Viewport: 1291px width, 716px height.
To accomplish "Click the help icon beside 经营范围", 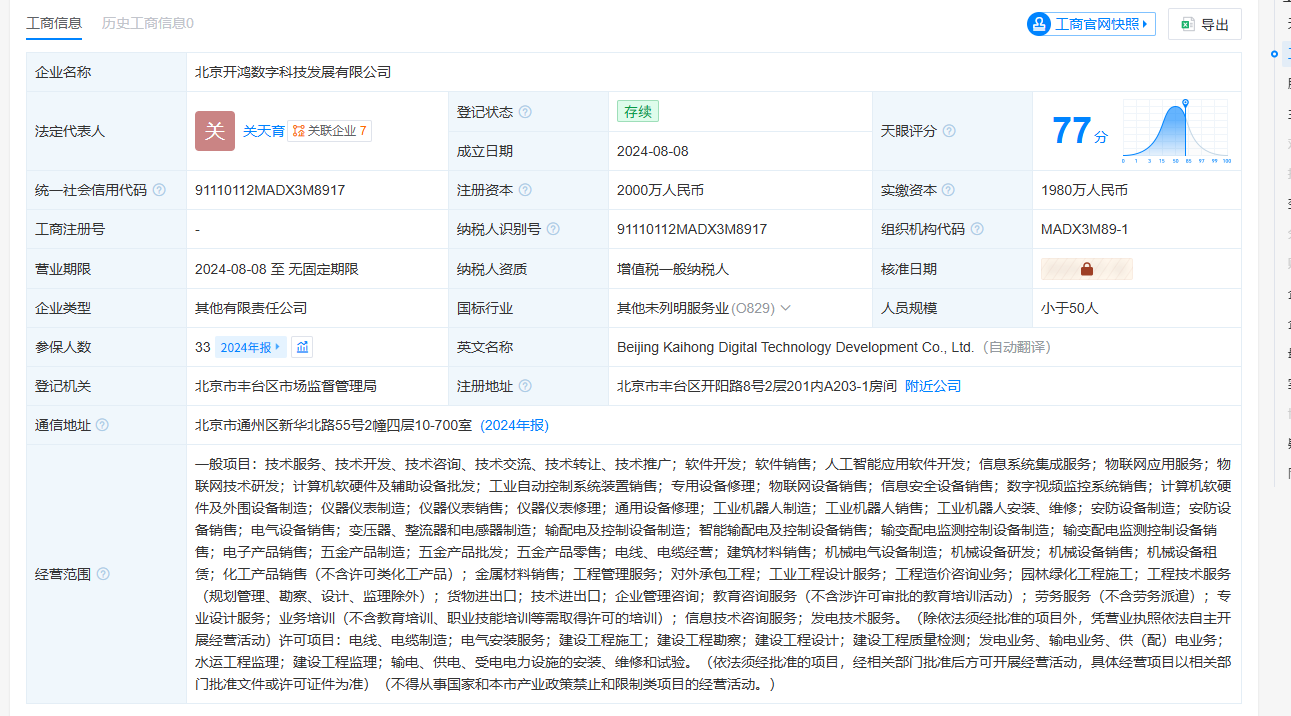I will [103, 574].
